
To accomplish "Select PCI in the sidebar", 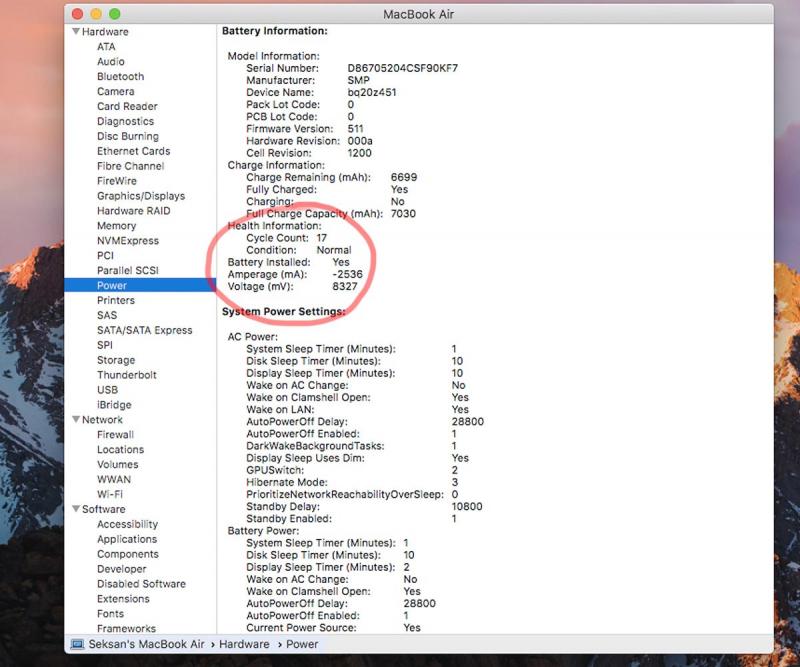I will (x=105, y=256).
